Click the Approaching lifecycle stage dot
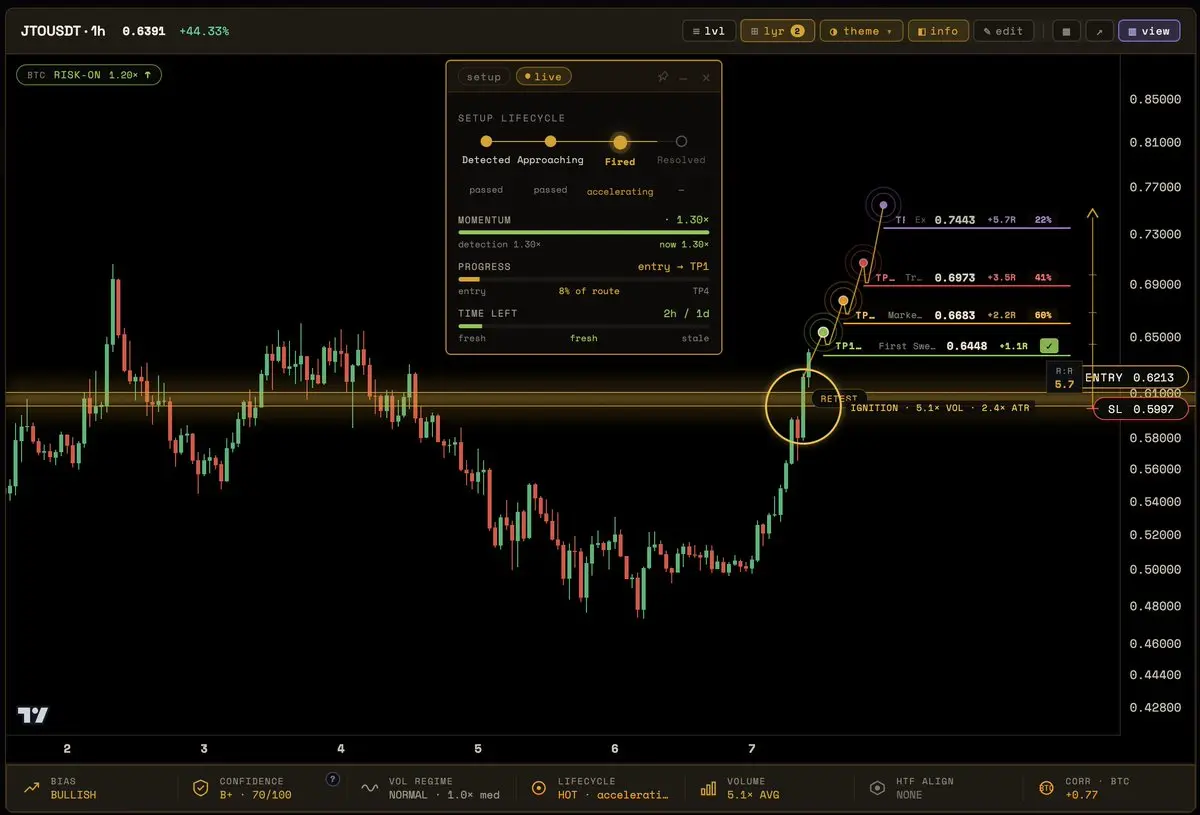Screen dimensions: 1200x815 [550, 142]
